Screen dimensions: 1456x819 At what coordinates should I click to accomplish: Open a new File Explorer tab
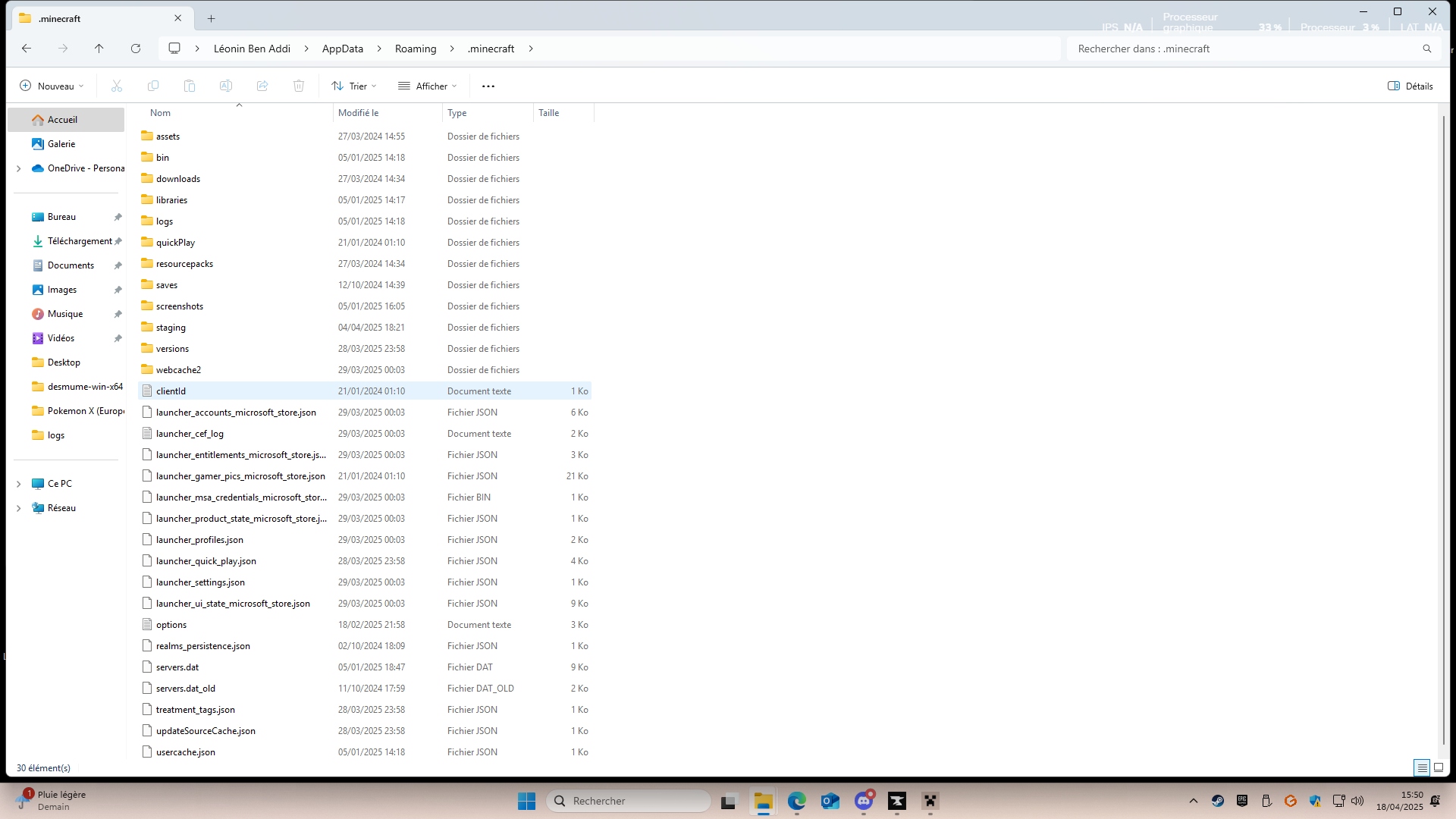pyautogui.click(x=212, y=18)
